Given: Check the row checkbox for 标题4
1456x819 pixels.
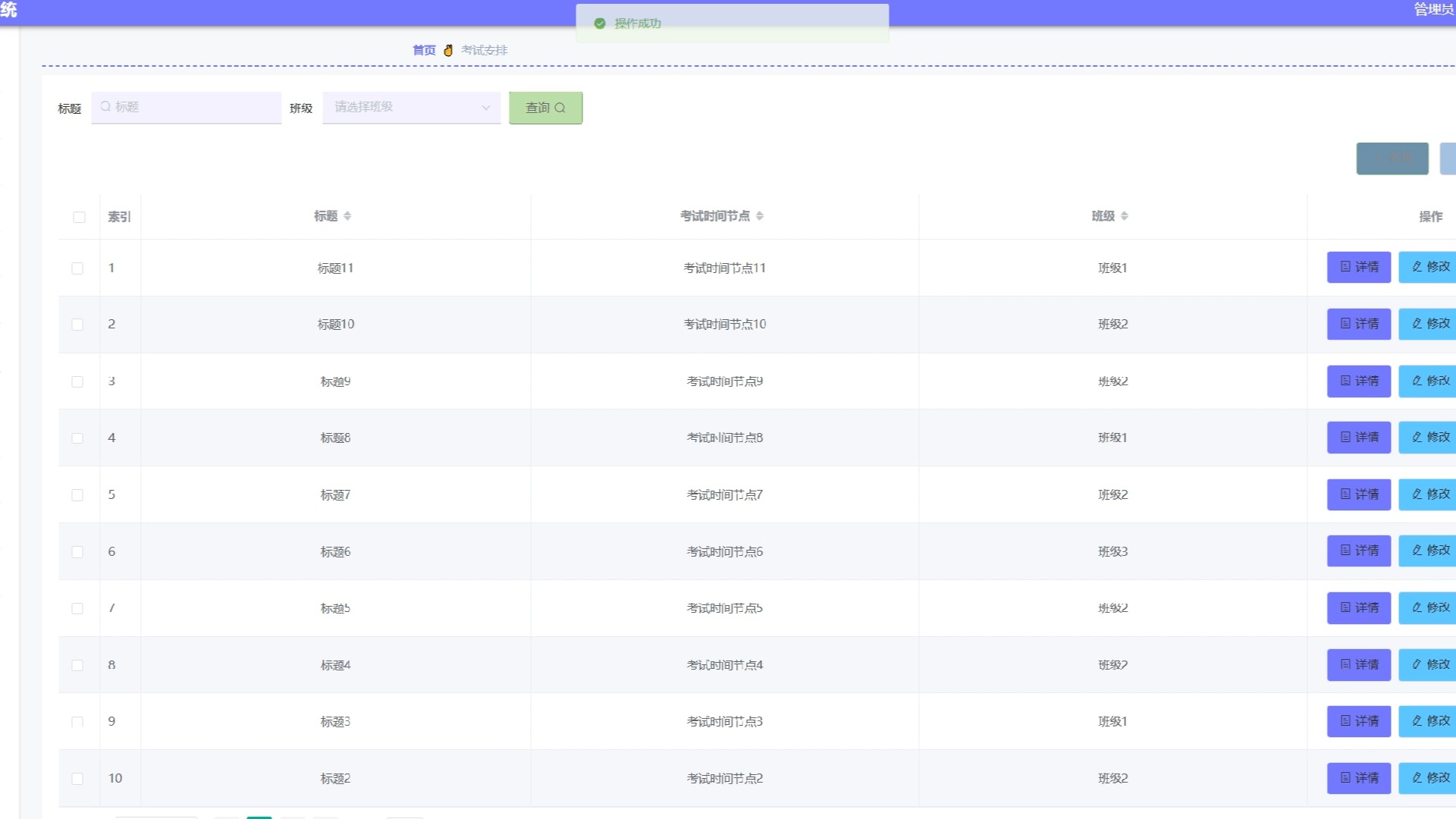Looking at the screenshot, I should (77, 665).
